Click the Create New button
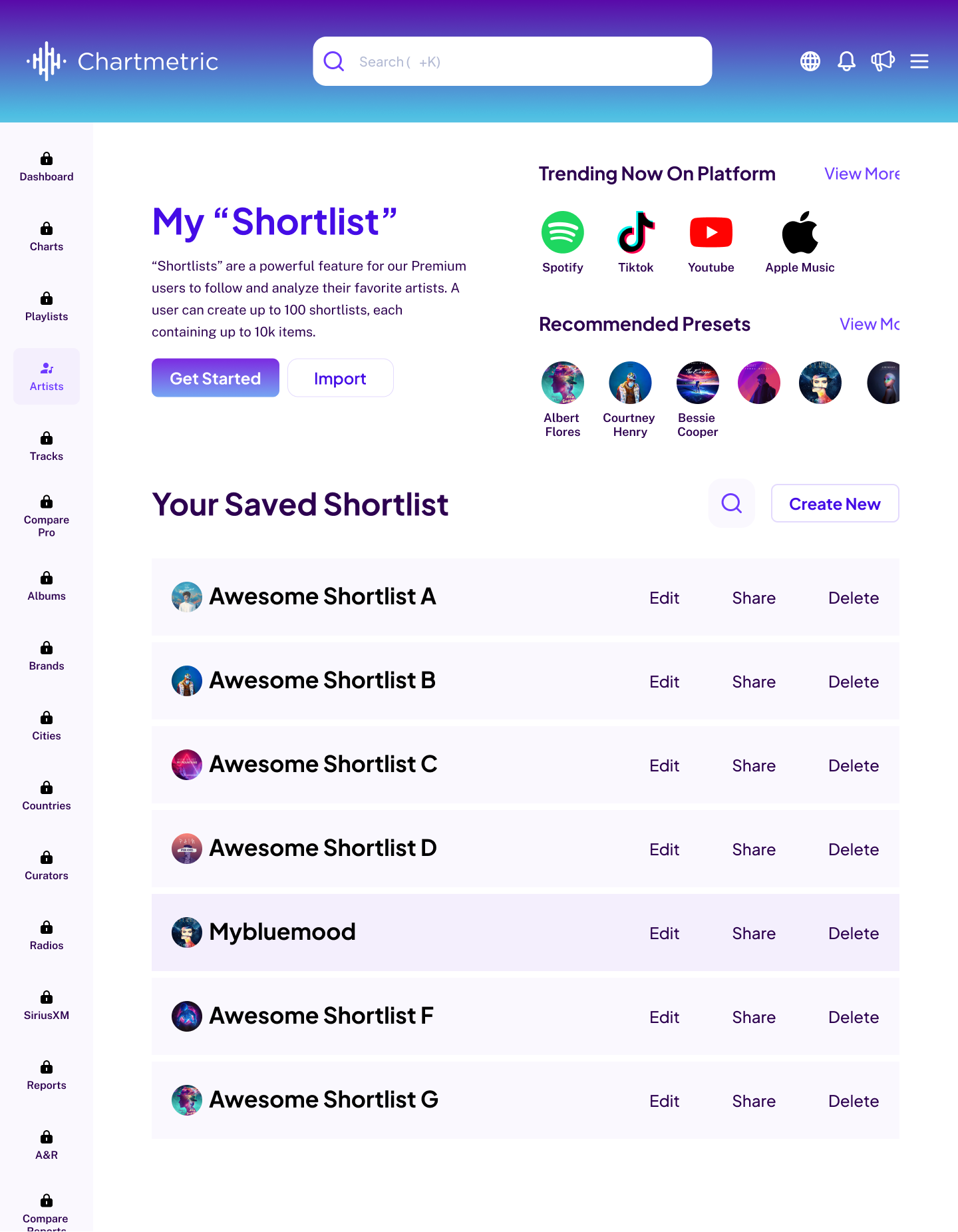Screen dimensions: 958x1232 point(834,504)
